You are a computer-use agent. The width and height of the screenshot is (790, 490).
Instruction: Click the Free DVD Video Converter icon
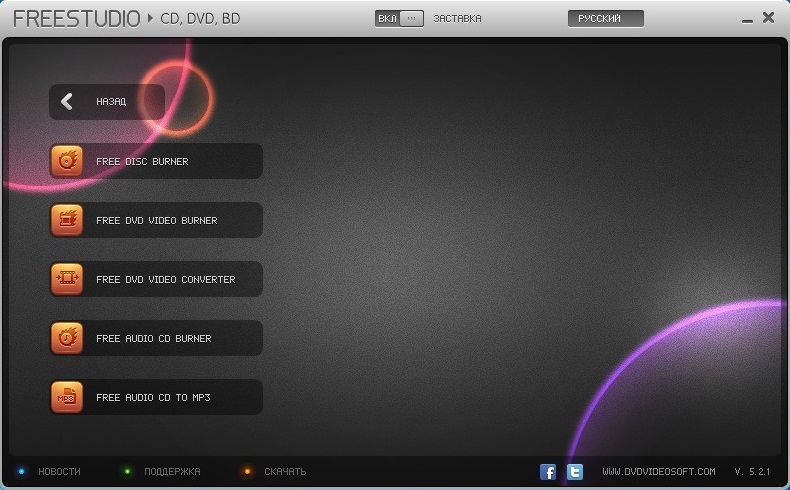(67, 279)
